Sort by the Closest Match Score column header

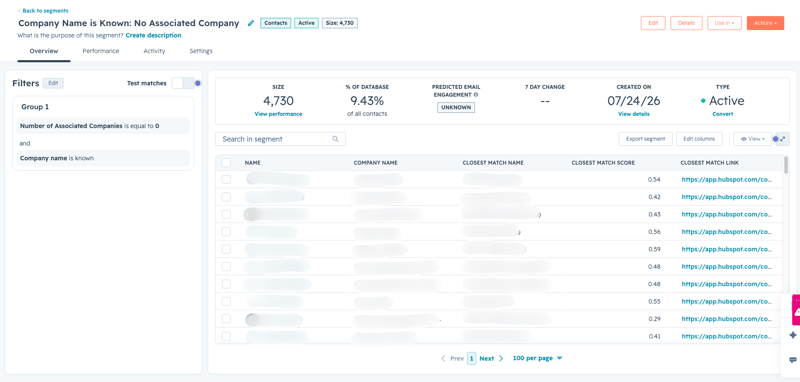603,163
